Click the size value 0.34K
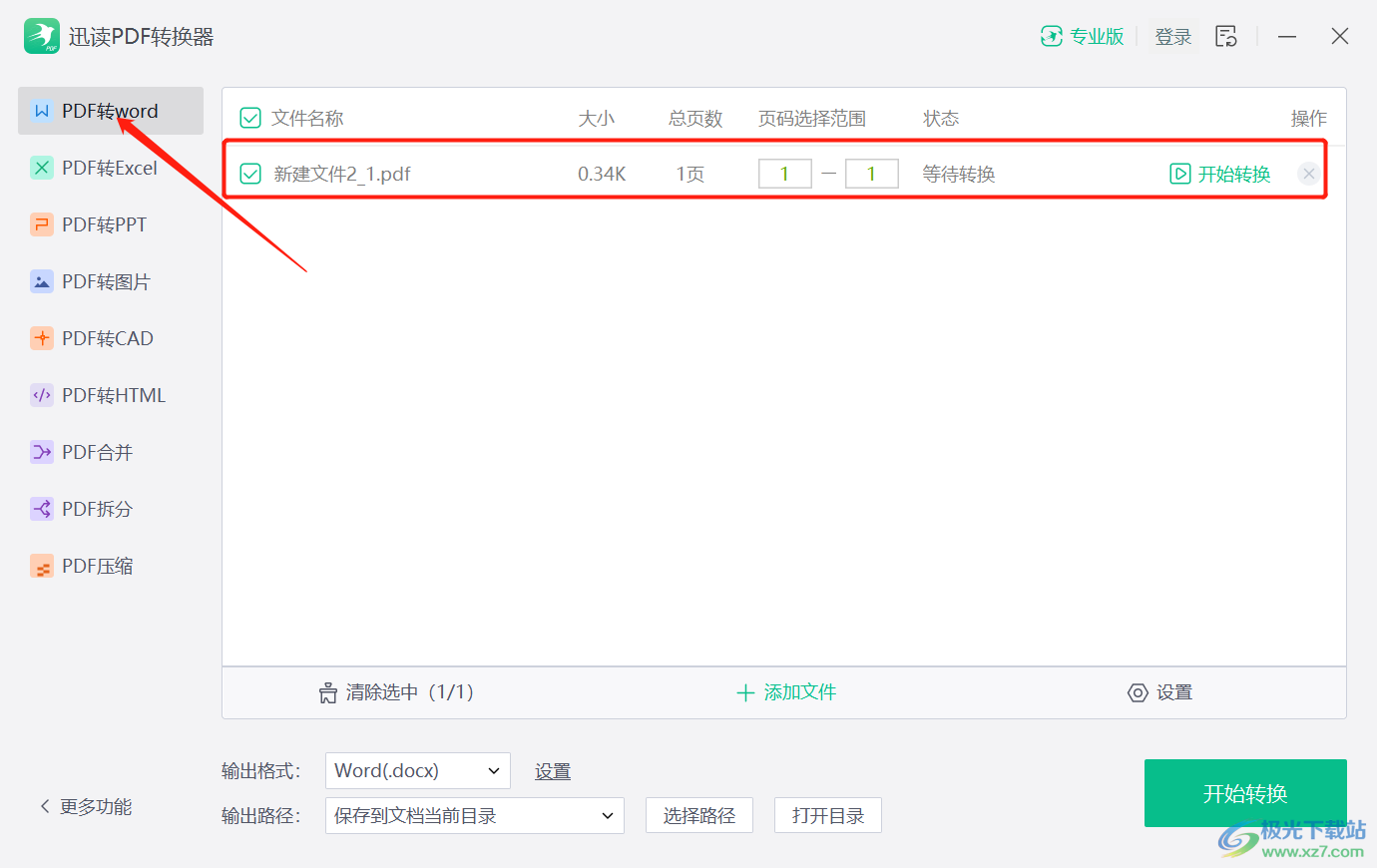The image size is (1377, 868). click(602, 174)
